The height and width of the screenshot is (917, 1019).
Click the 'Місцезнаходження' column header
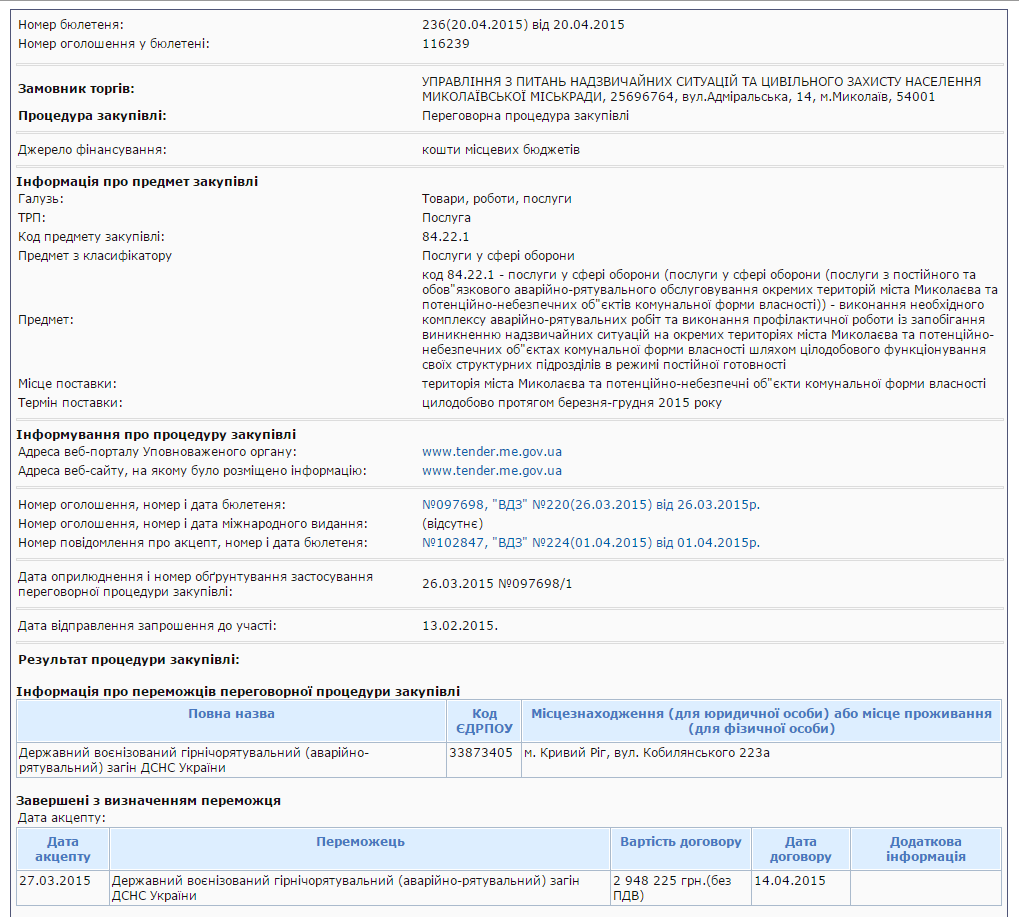point(761,721)
